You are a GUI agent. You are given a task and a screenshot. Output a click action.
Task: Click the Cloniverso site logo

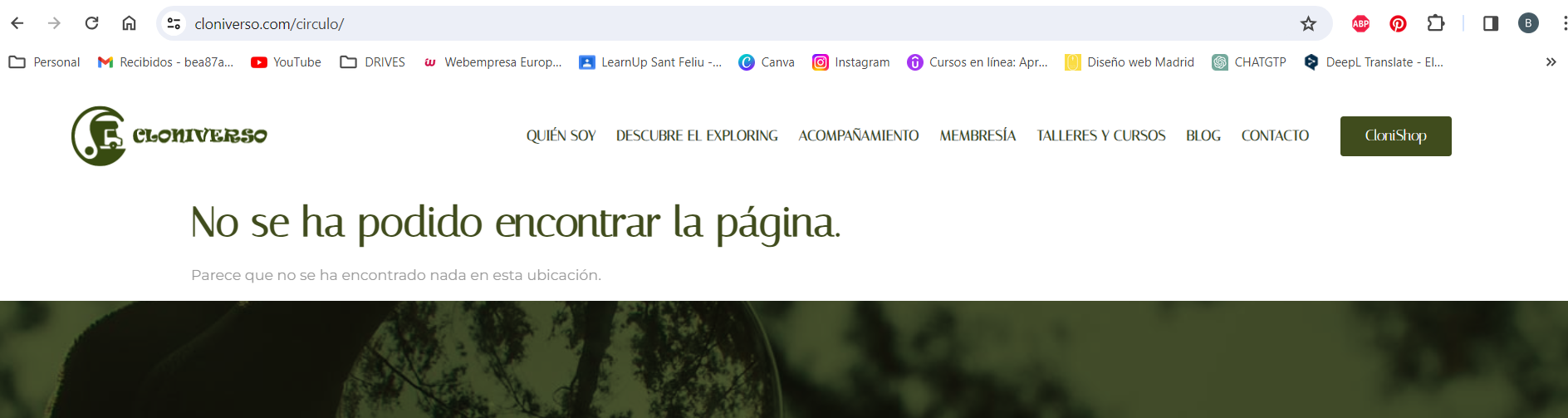pos(169,135)
